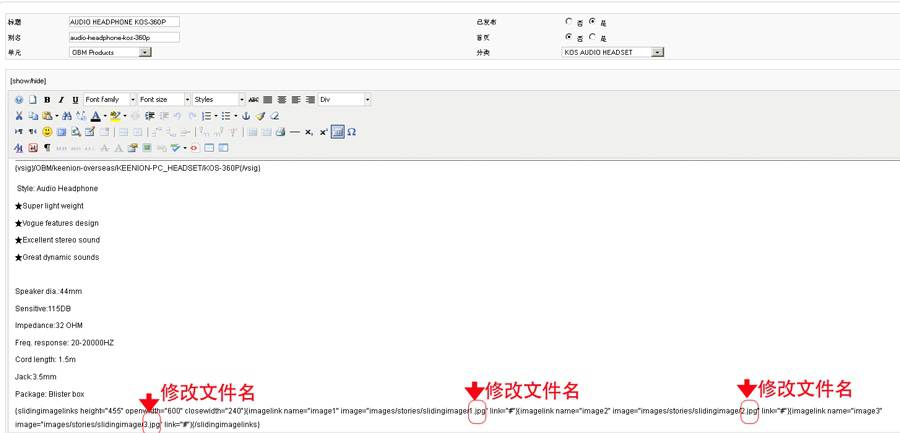Click the copy icon
This screenshot has width=900, height=433.
(x=33, y=116)
